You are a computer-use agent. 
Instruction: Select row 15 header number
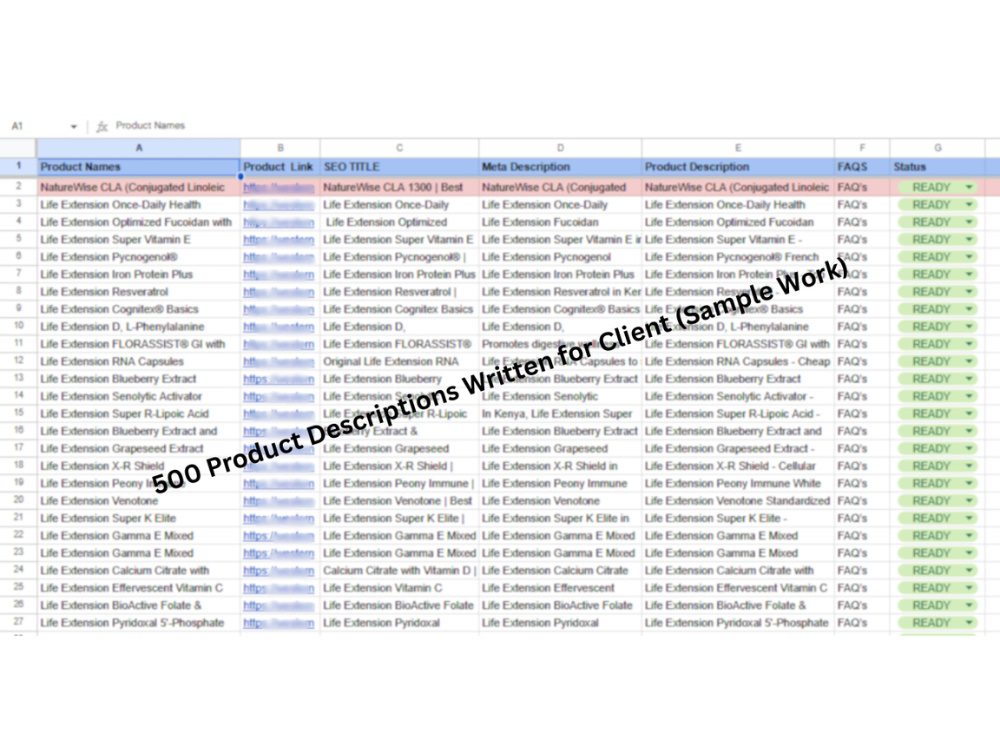(x=18, y=413)
